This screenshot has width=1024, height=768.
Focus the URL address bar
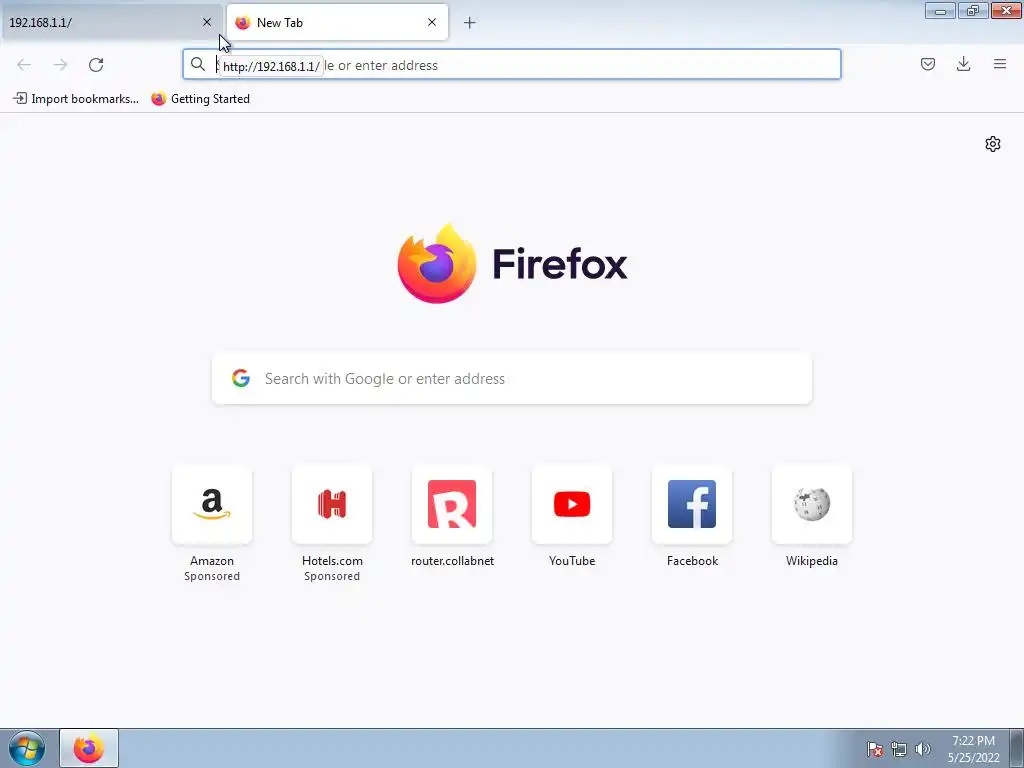(511, 65)
